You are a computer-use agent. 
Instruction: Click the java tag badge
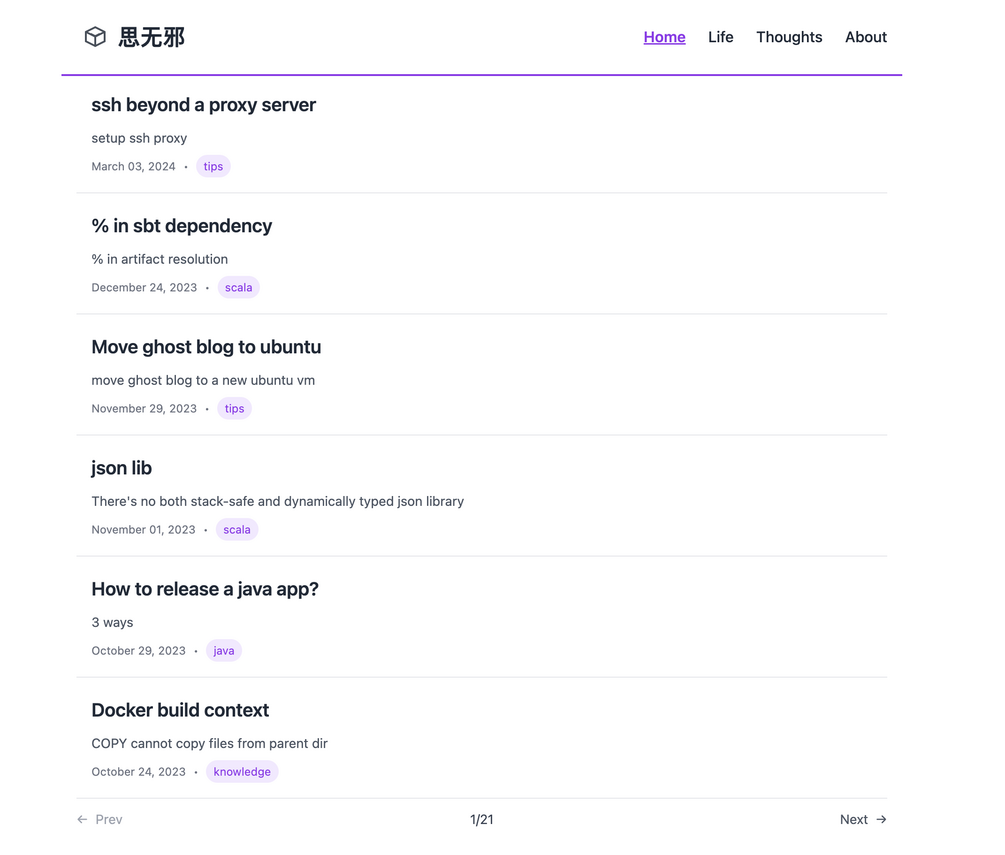[224, 650]
